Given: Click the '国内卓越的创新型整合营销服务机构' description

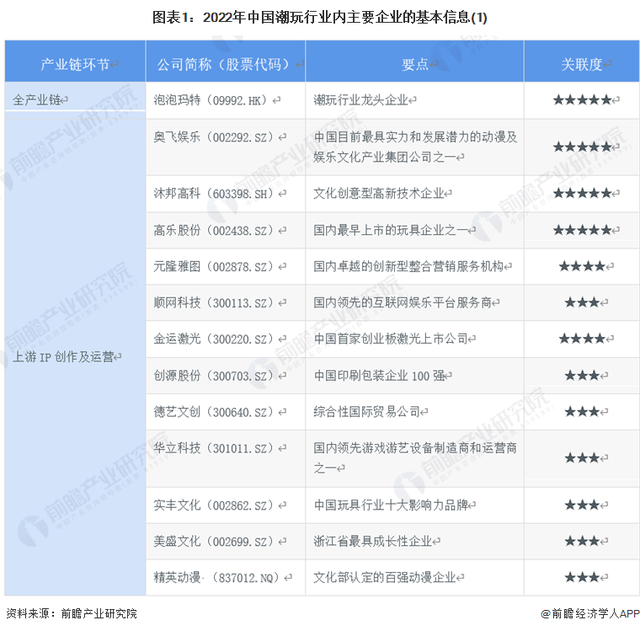Looking at the screenshot, I should [409, 267].
